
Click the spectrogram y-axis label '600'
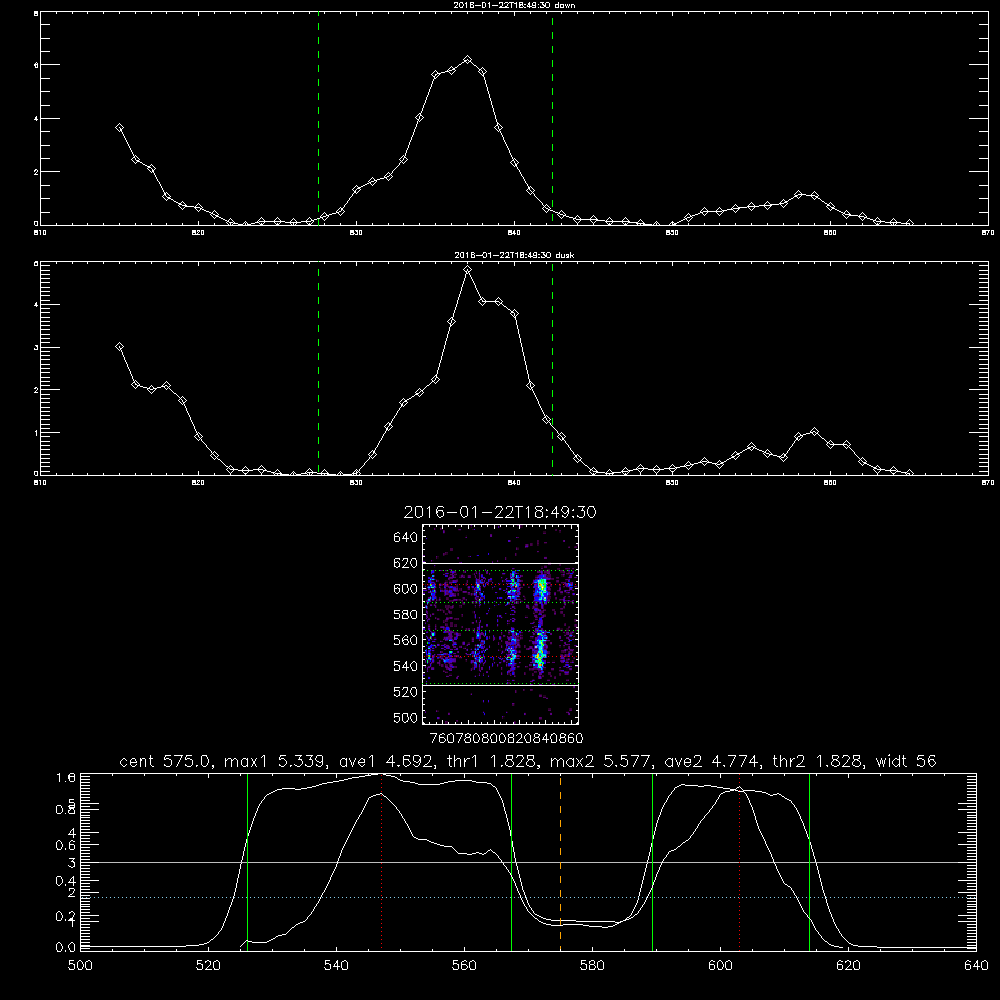click(406, 589)
